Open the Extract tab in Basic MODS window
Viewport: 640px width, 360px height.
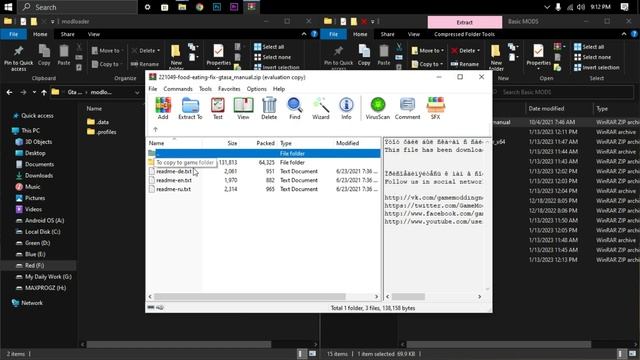pos(464,22)
